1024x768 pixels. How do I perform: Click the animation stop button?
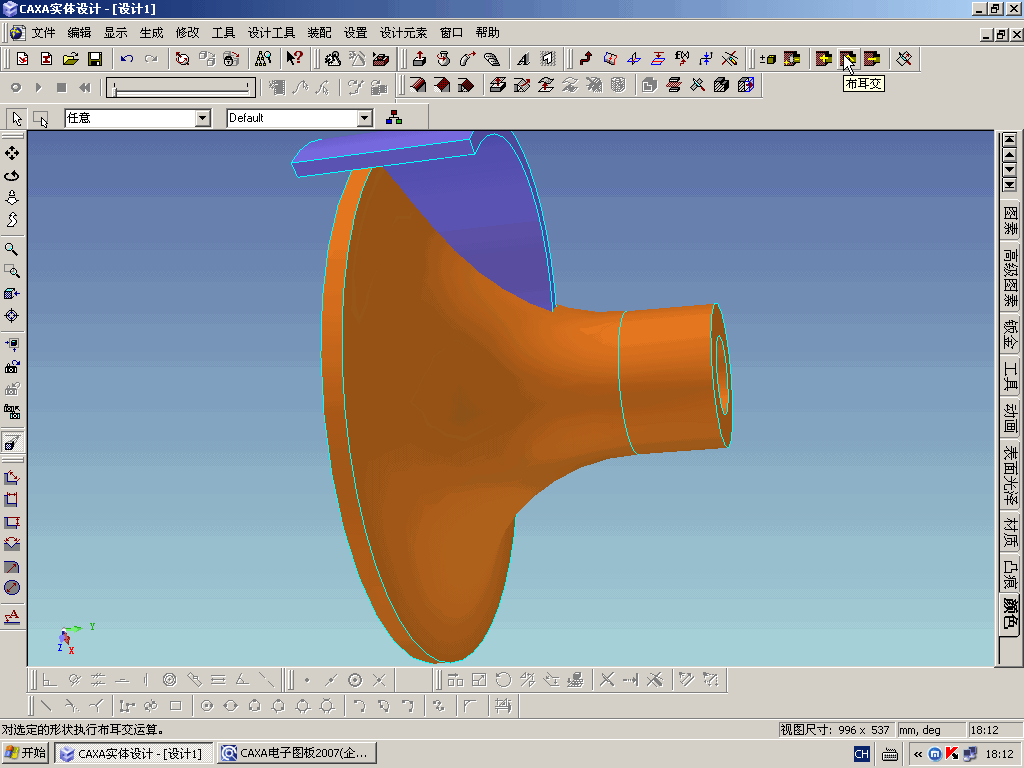click(61, 87)
